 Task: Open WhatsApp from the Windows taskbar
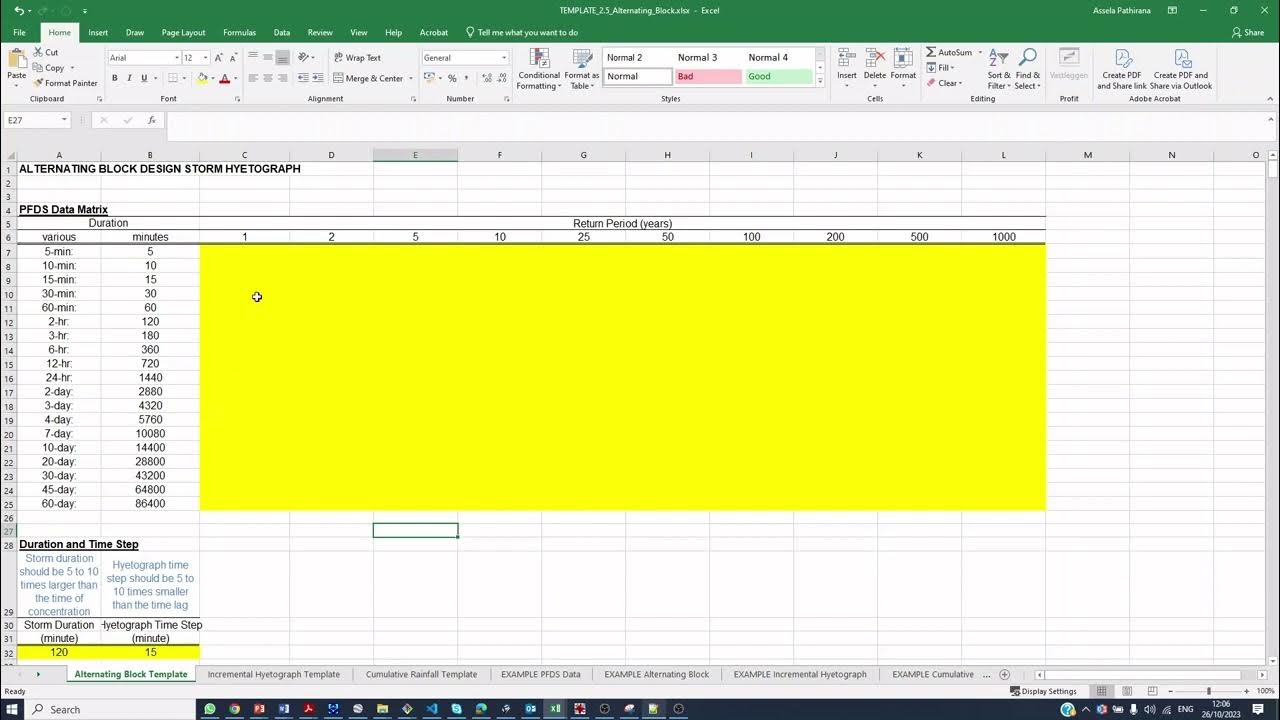pyautogui.click(x=209, y=709)
